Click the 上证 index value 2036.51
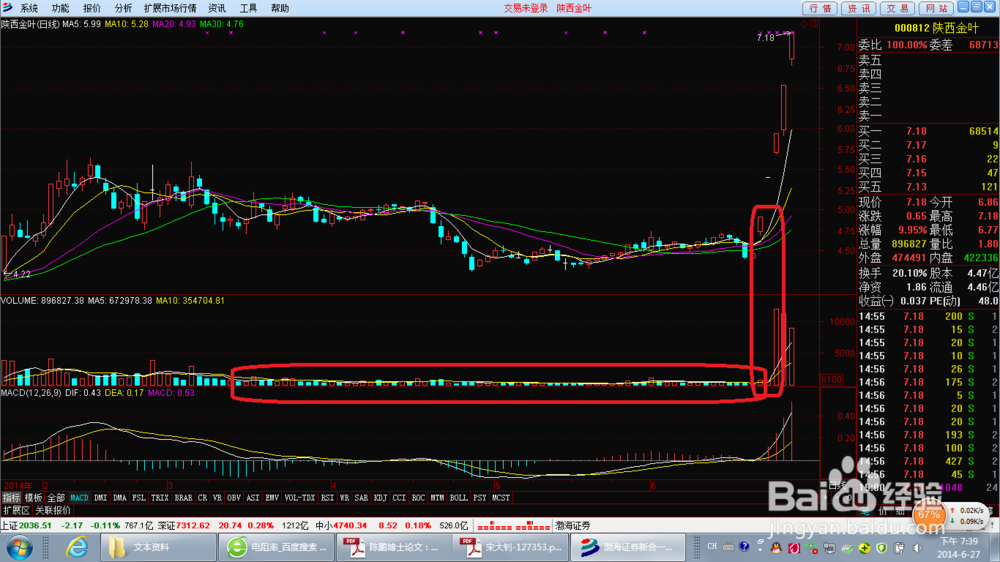The height and width of the screenshot is (562, 1000). pos(35,526)
